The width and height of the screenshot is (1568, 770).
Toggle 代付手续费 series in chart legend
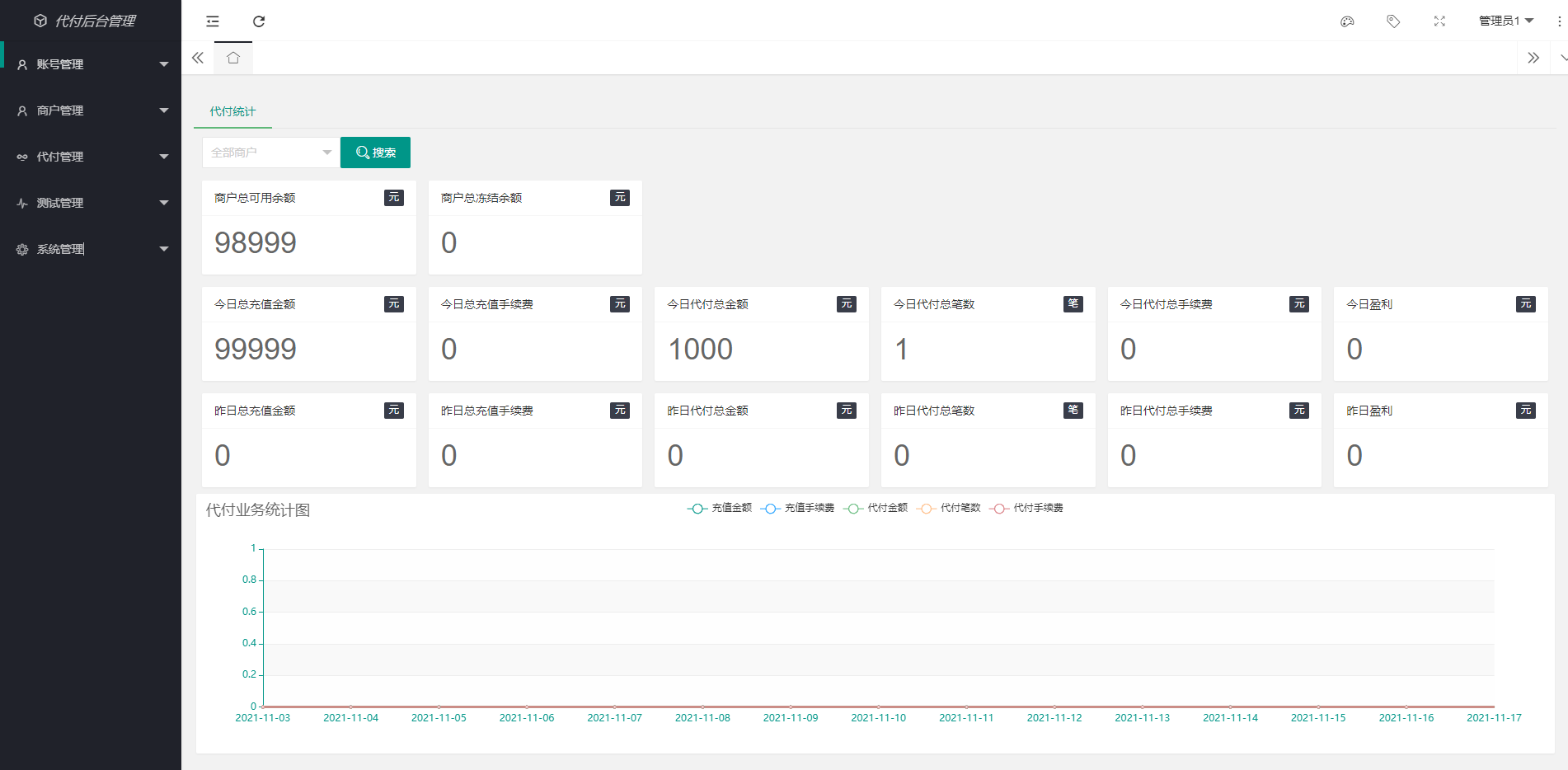coord(1026,508)
